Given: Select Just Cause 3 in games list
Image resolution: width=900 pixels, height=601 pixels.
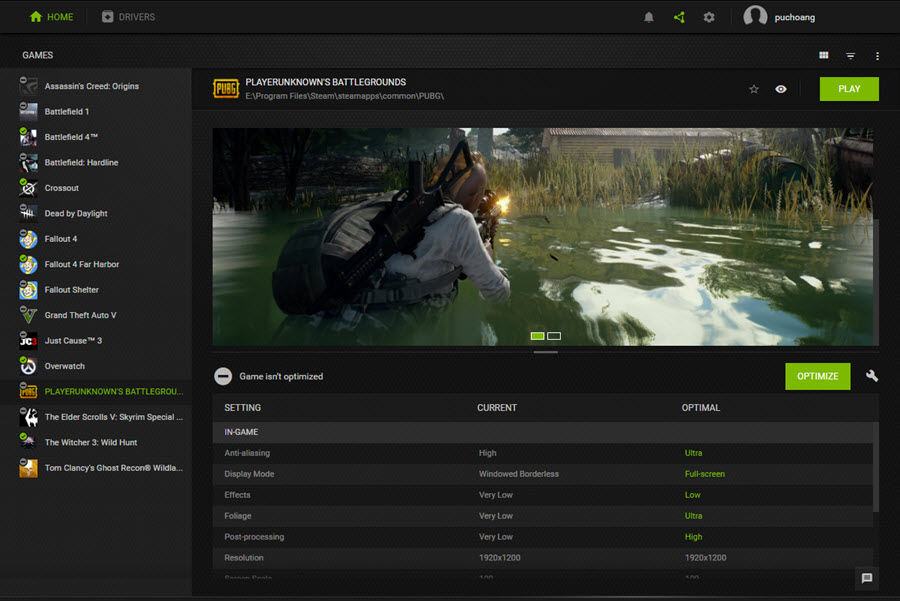Looking at the screenshot, I should tap(96, 340).
